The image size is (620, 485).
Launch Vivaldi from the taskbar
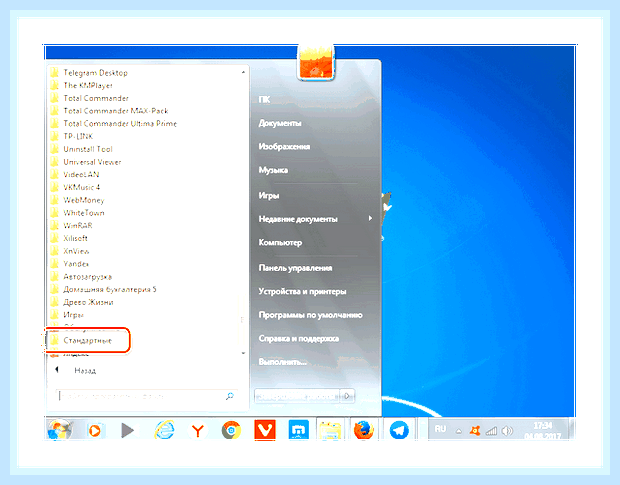pyautogui.click(x=265, y=430)
